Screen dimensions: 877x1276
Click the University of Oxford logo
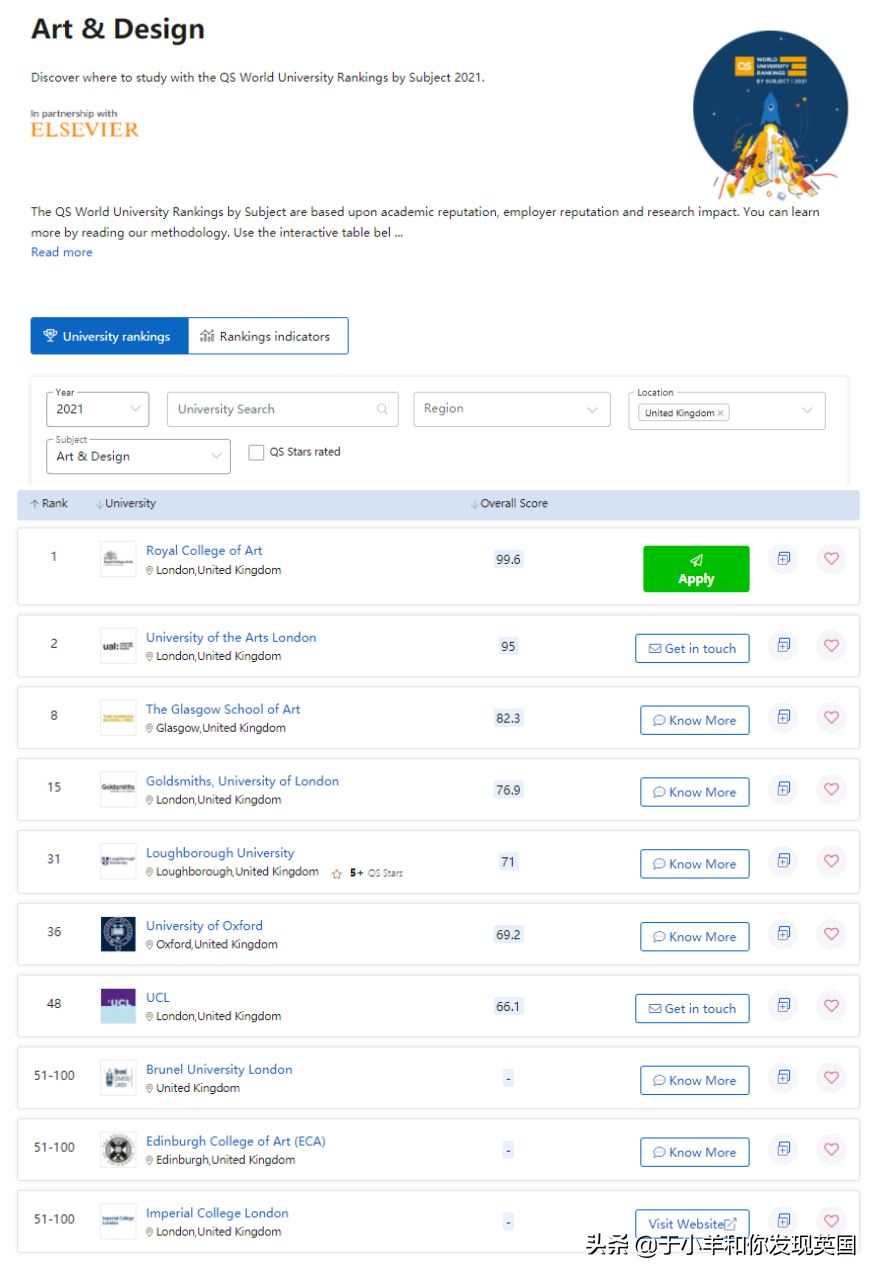tap(118, 934)
